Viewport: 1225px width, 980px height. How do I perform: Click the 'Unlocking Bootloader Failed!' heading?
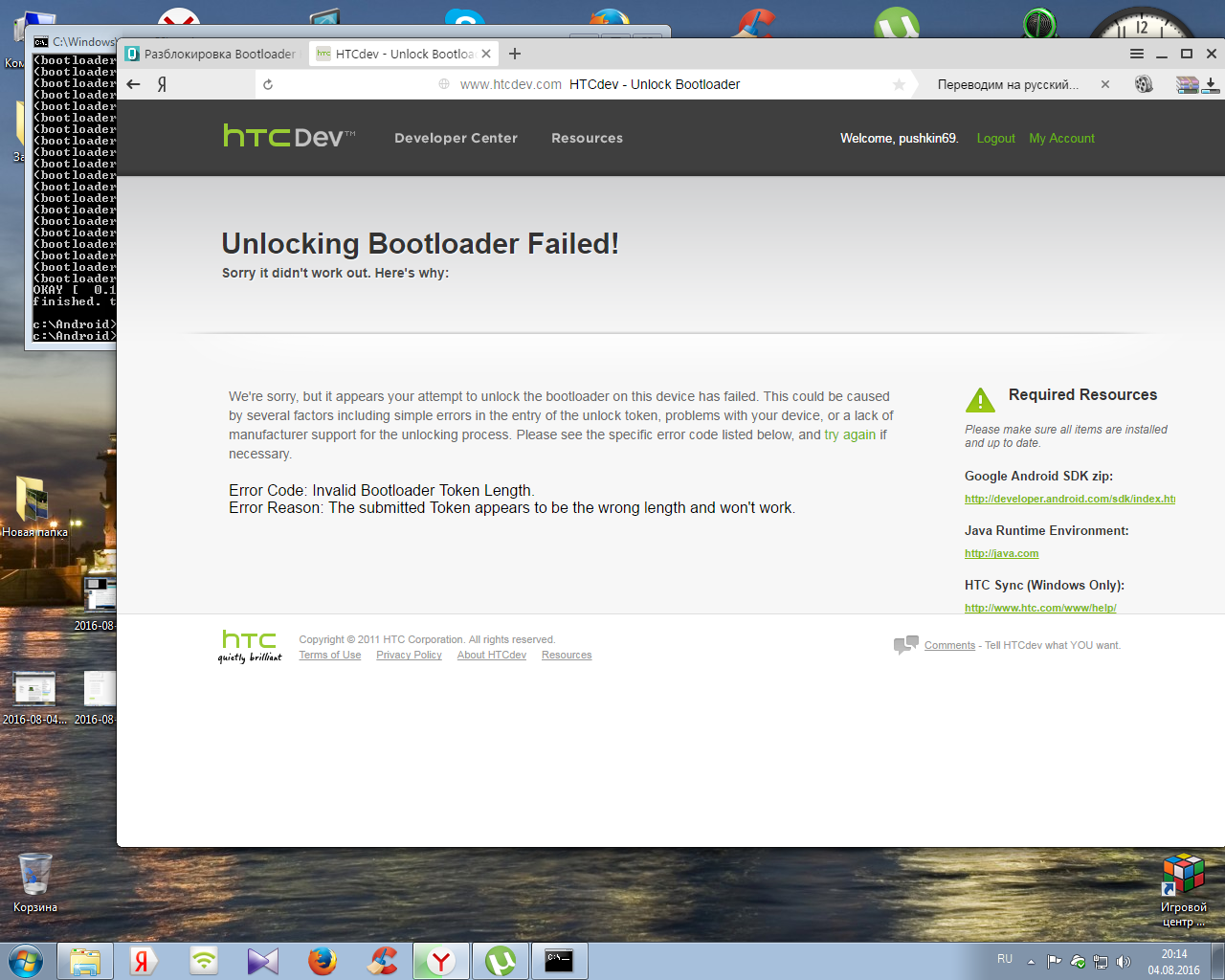[x=420, y=244]
